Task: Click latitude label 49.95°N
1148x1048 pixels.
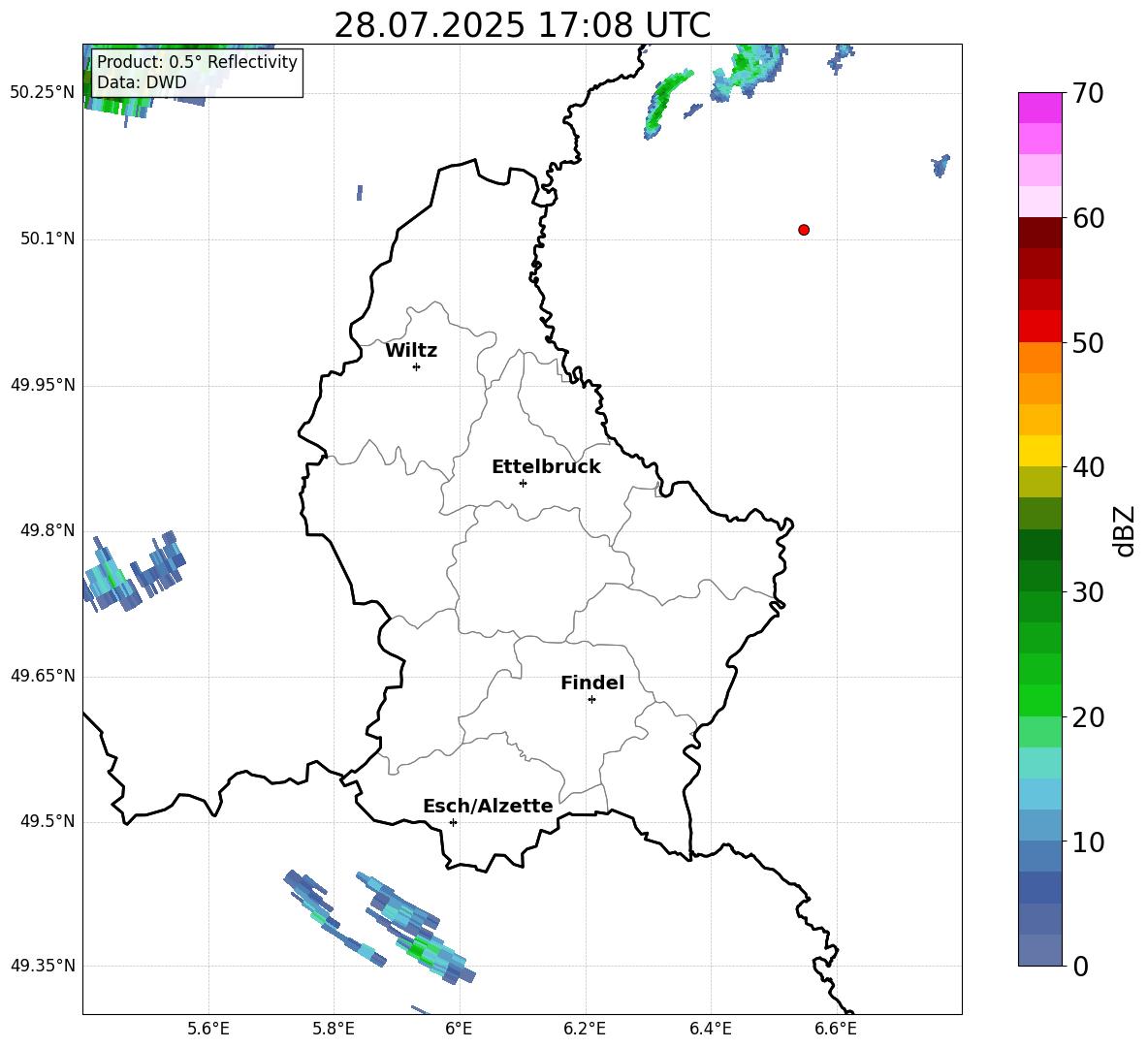Action: click(x=43, y=385)
